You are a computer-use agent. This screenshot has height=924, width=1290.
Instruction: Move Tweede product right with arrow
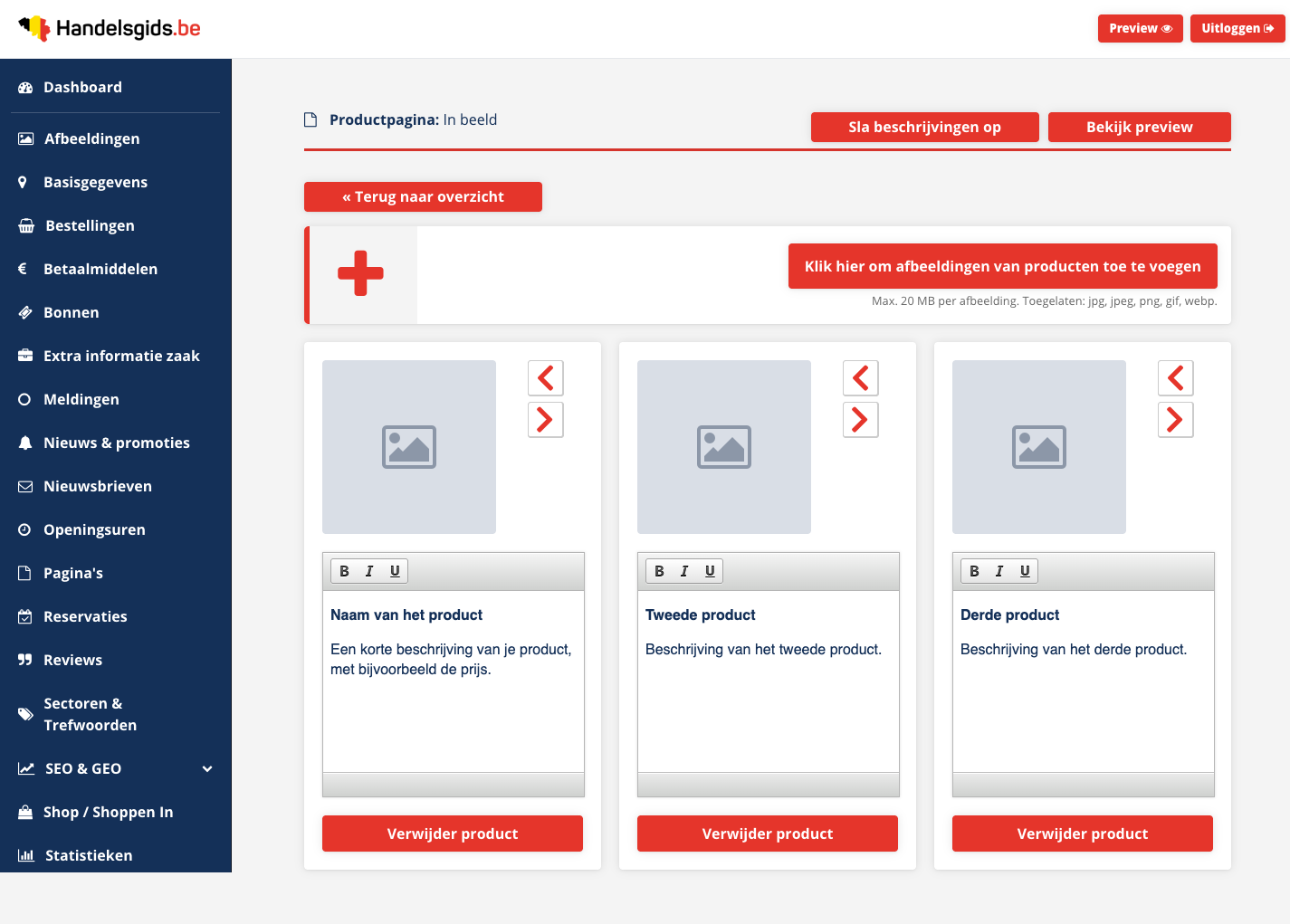coord(861,420)
